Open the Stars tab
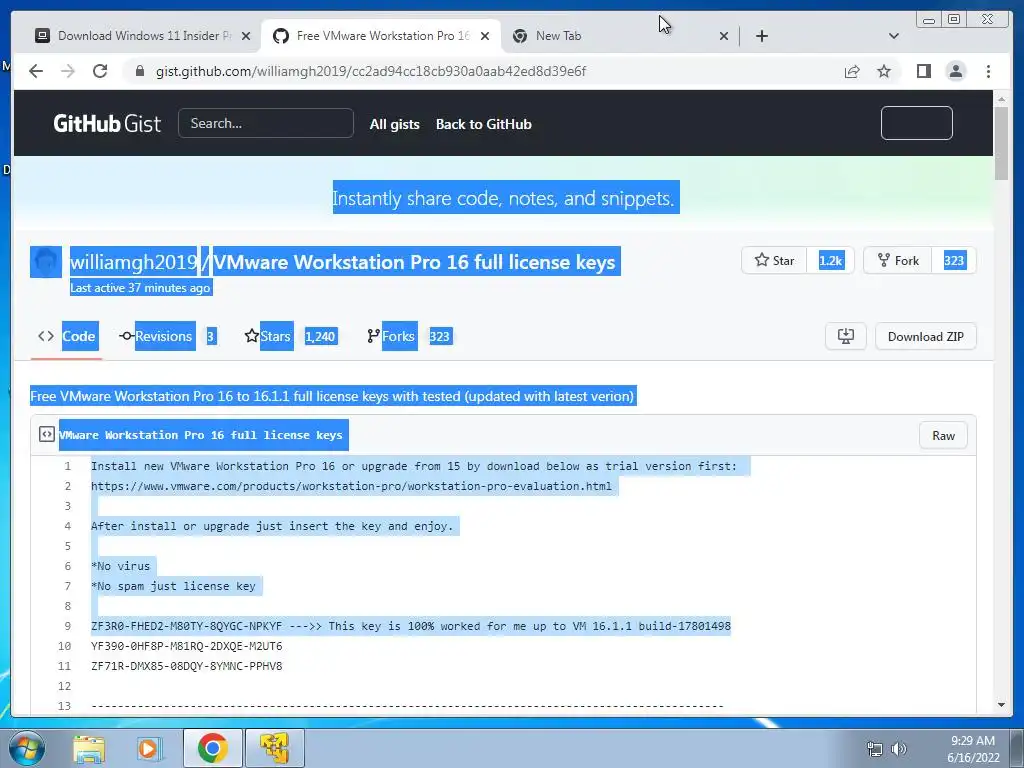Screen dimensions: 1024x768 pos(291,336)
